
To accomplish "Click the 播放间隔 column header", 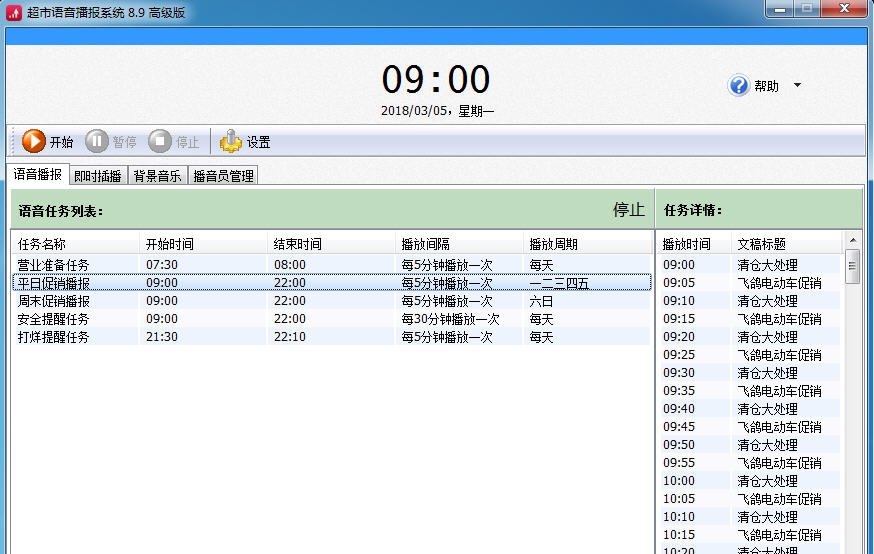I will point(426,244).
